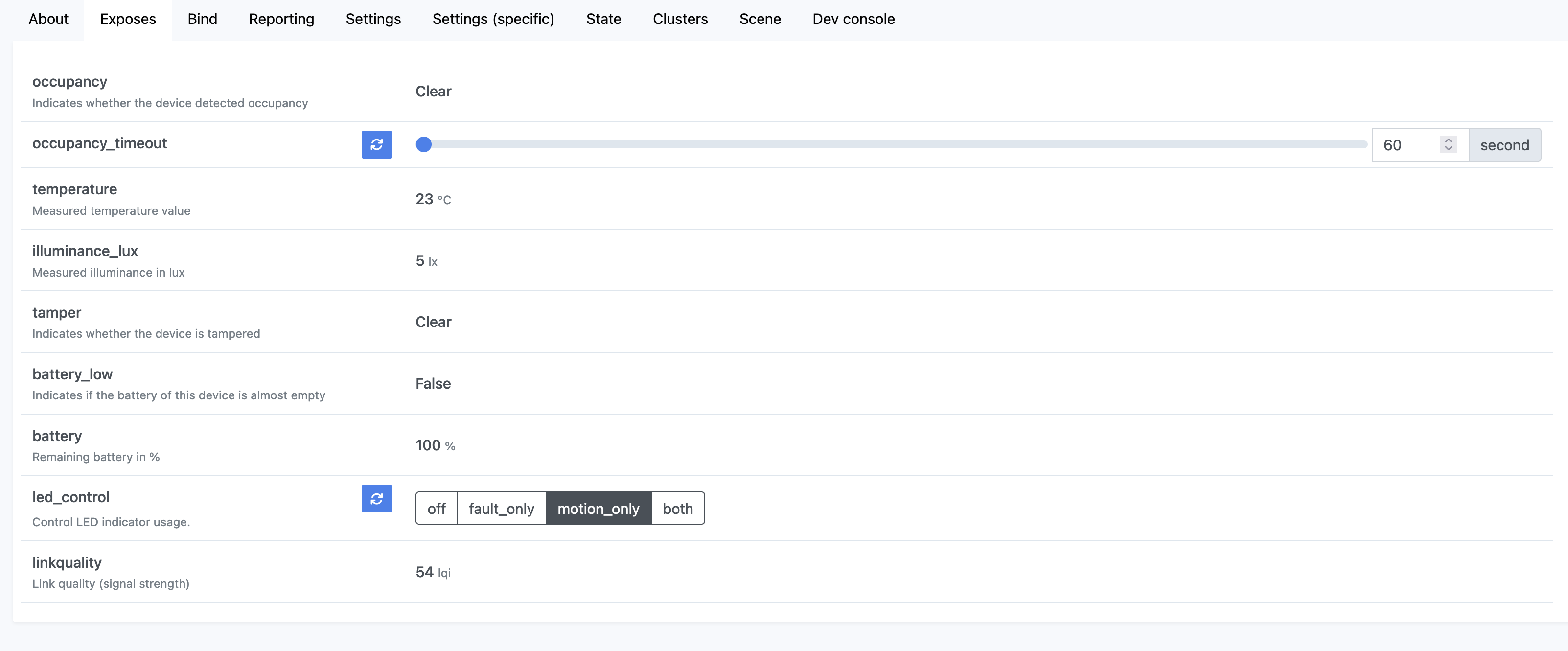
Task: Switch to the Bind tab
Action: pos(202,19)
